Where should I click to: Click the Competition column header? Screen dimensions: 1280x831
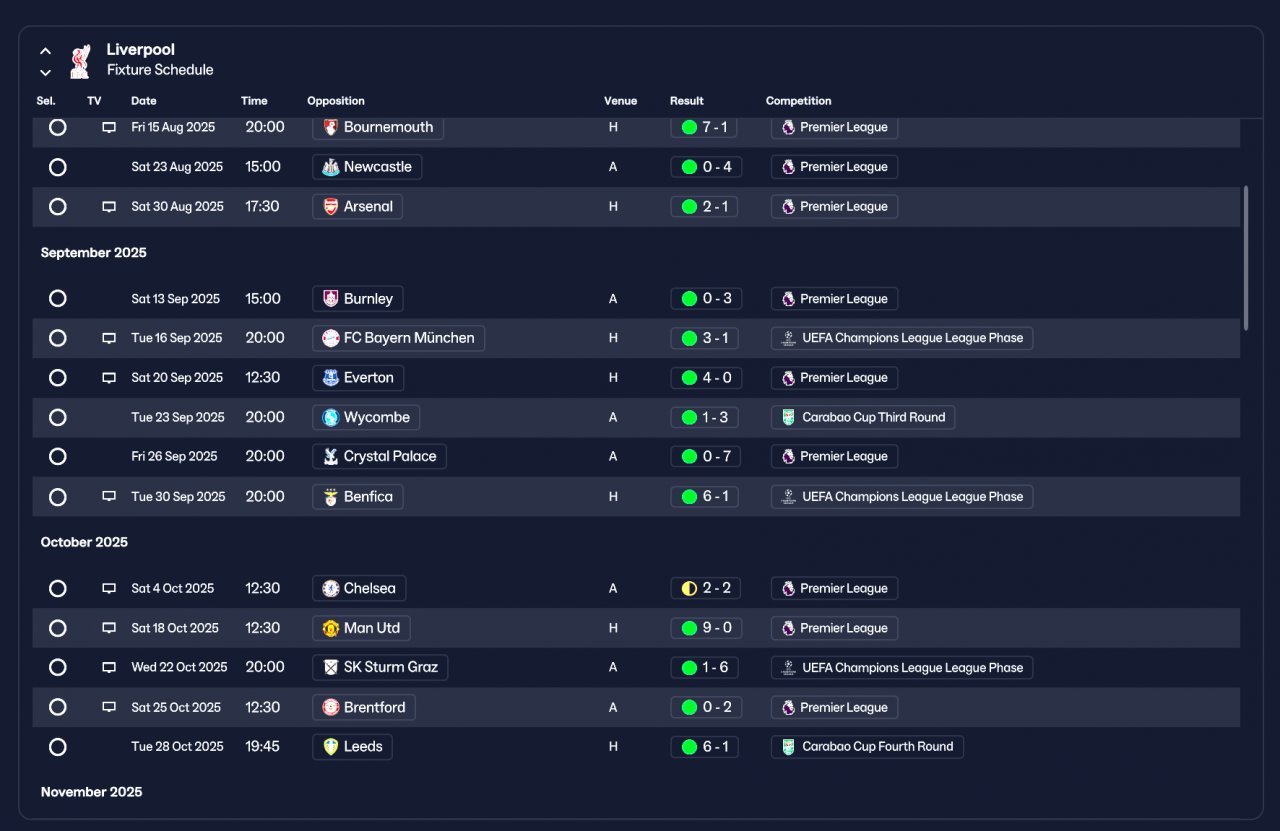click(799, 101)
